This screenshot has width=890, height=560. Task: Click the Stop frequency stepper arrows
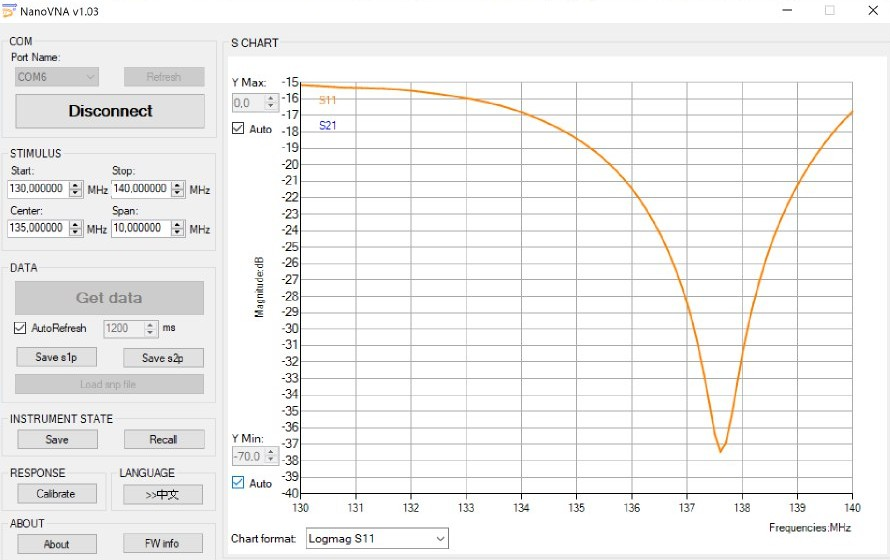click(178, 189)
